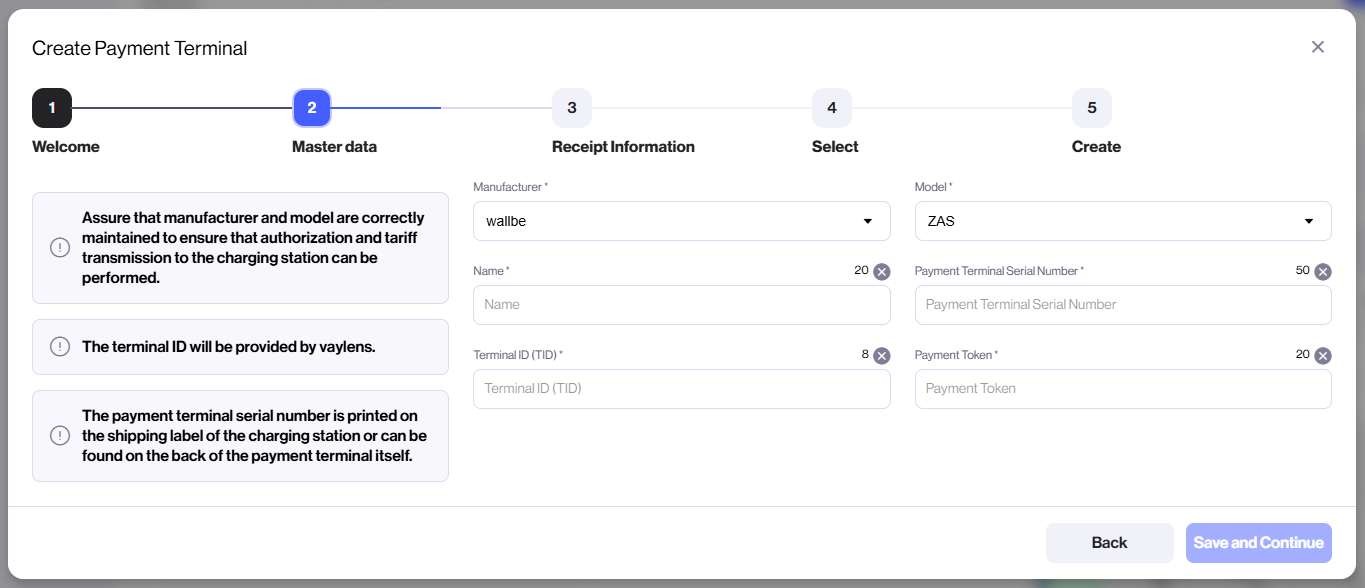Open the Manufacturer dropdown showing wallbe
This screenshot has width=1365, height=588.
681,221
